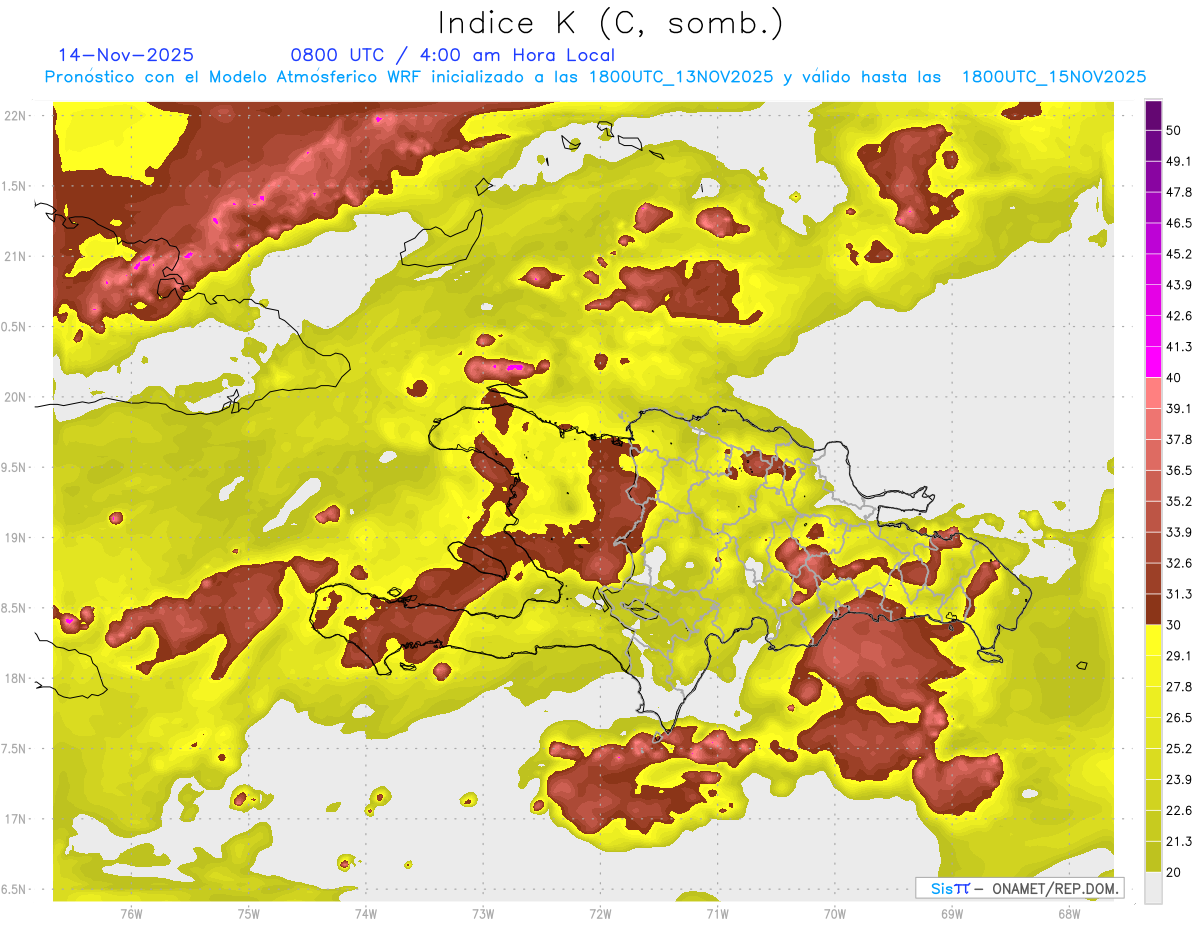Click the bright magenta color bar segment between 40 and 41.3
This screenshot has width=1200, height=927.
click(x=1153, y=362)
